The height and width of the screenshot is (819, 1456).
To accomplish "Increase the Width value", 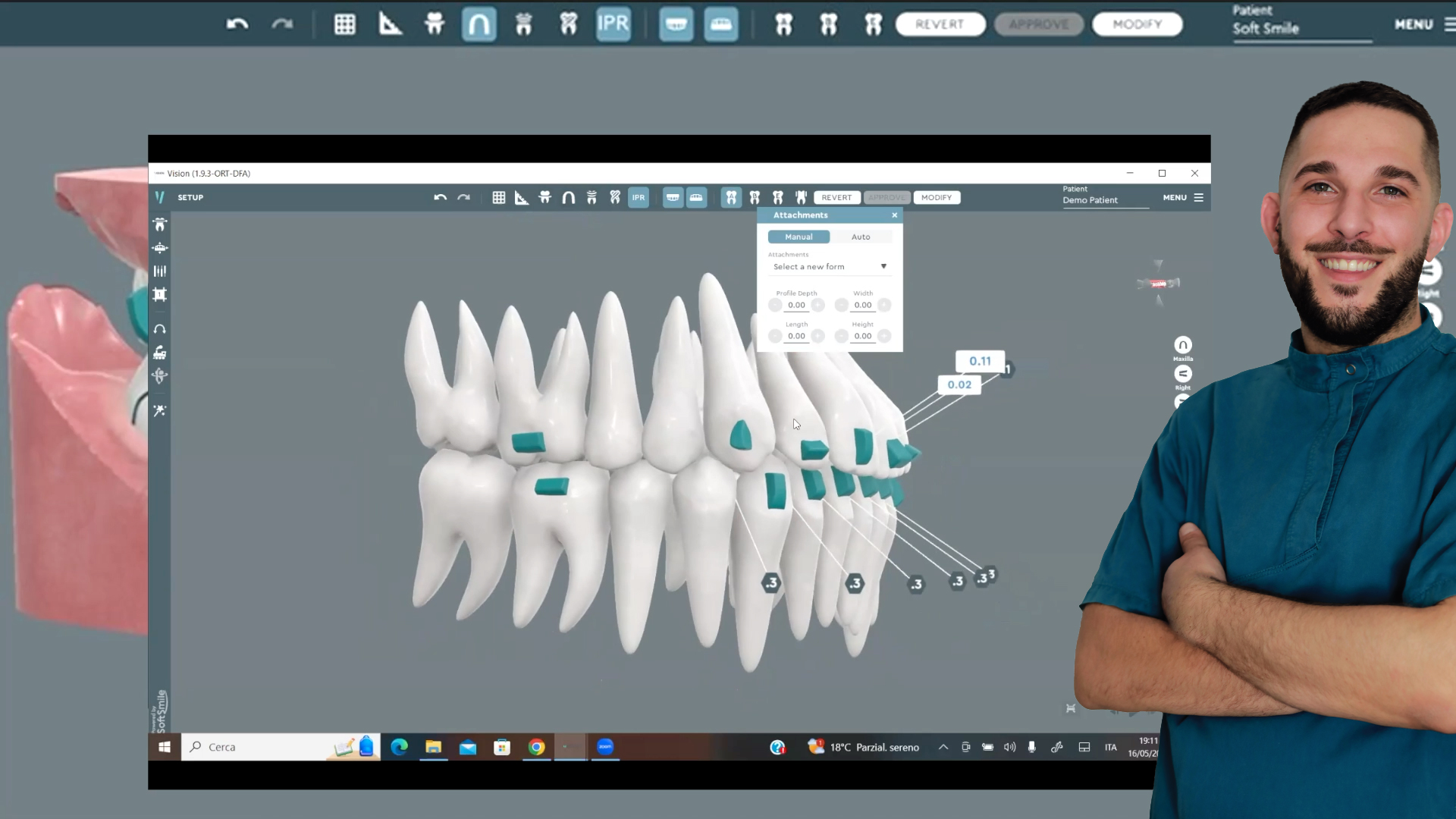I will (884, 305).
